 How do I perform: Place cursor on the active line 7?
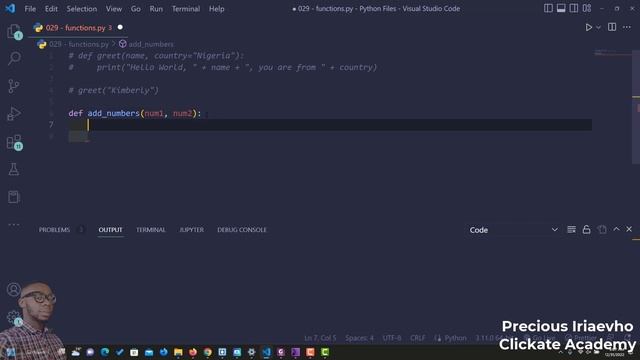click(330, 125)
